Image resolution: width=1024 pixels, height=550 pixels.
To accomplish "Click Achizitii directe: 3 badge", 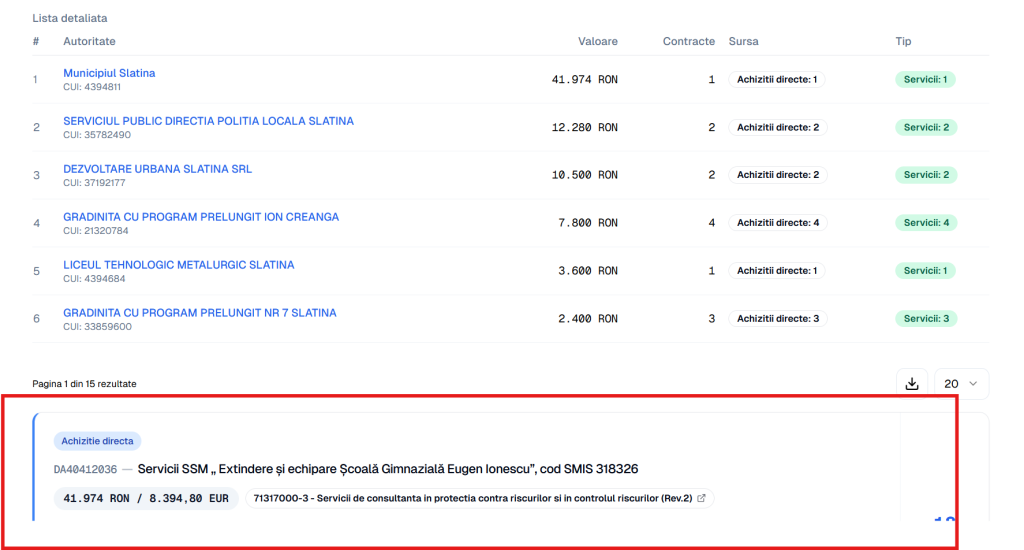I will pyautogui.click(x=778, y=319).
